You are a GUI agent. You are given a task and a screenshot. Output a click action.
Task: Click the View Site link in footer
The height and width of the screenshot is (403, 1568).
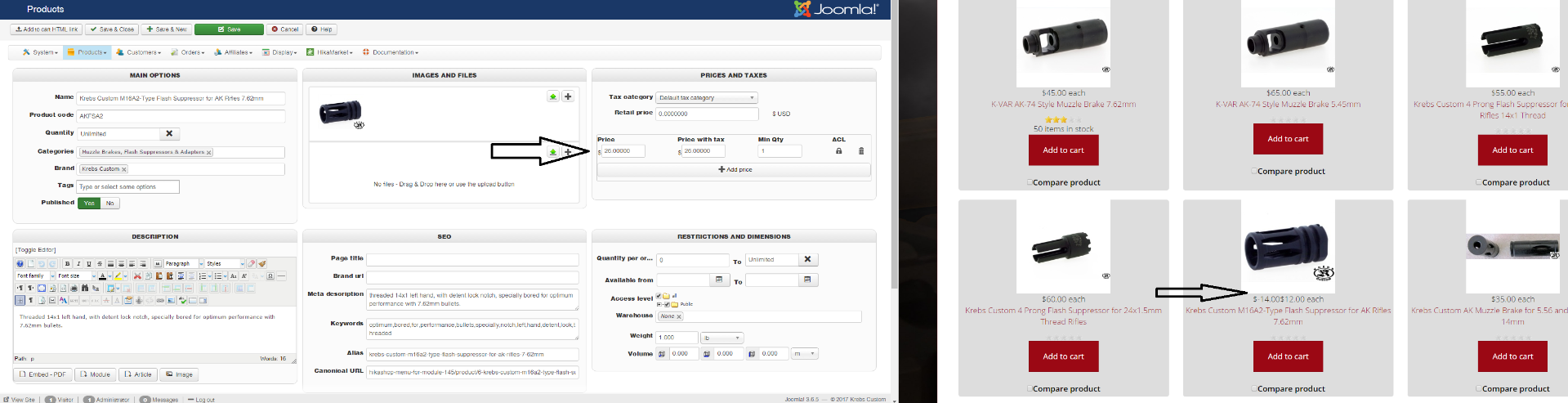[20, 400]
